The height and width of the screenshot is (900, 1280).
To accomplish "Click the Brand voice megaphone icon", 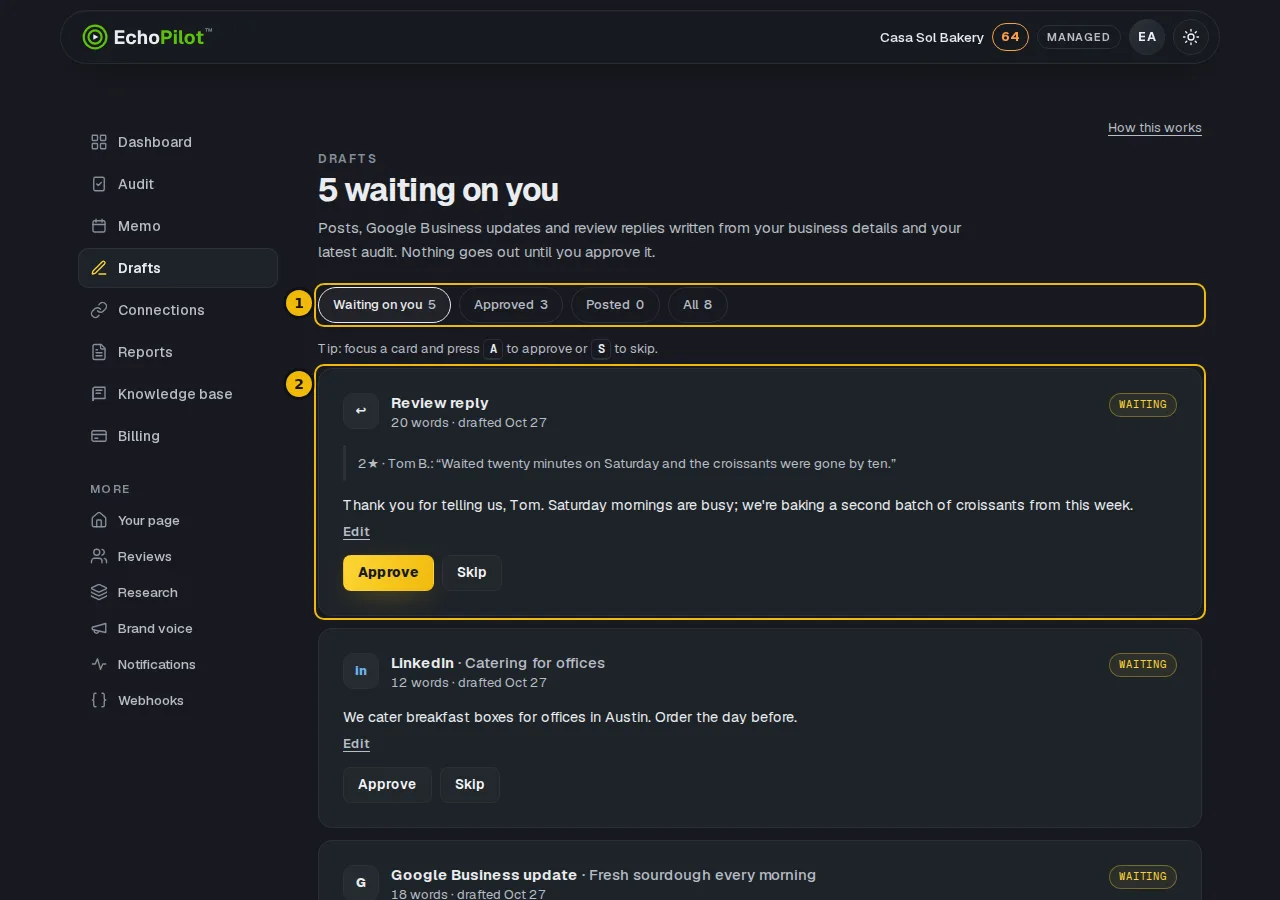I will point(99,628).
